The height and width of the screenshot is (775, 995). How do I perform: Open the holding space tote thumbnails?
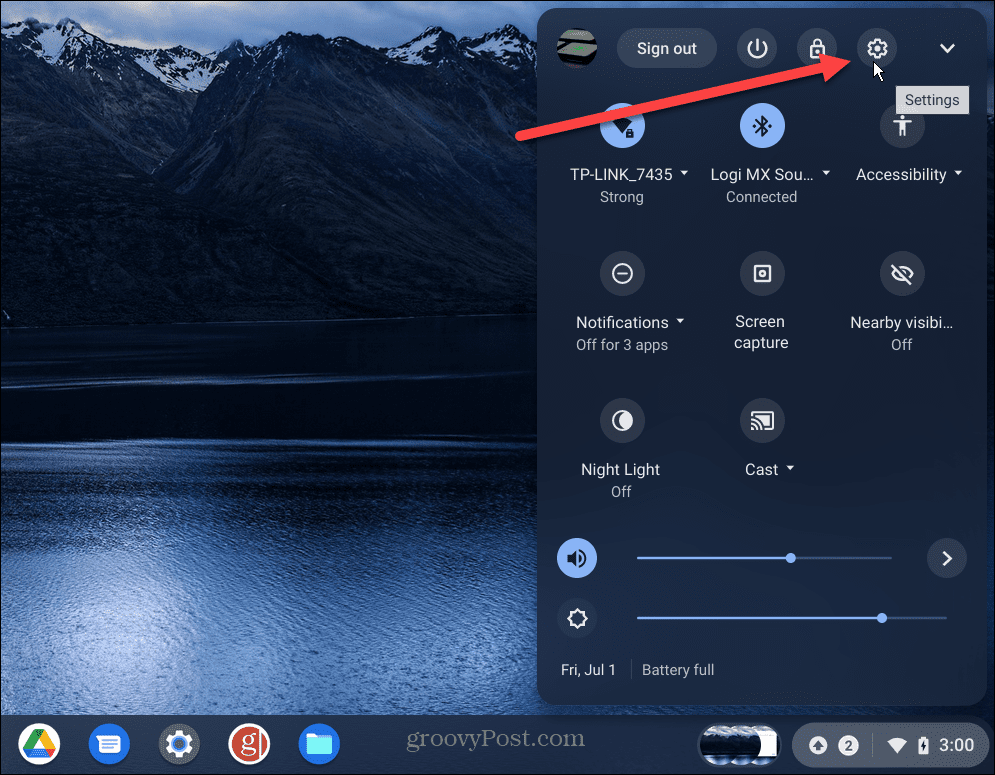click(x=739, y=745)
